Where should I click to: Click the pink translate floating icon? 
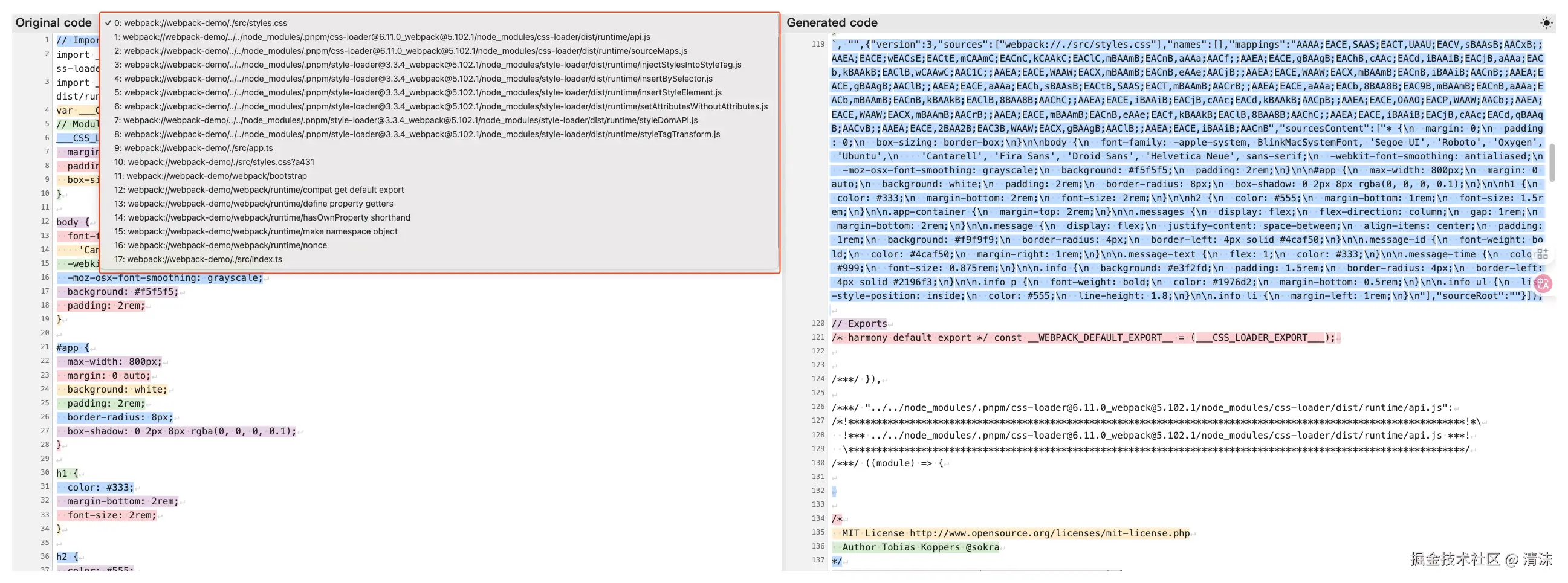[x=1543, y=283]
